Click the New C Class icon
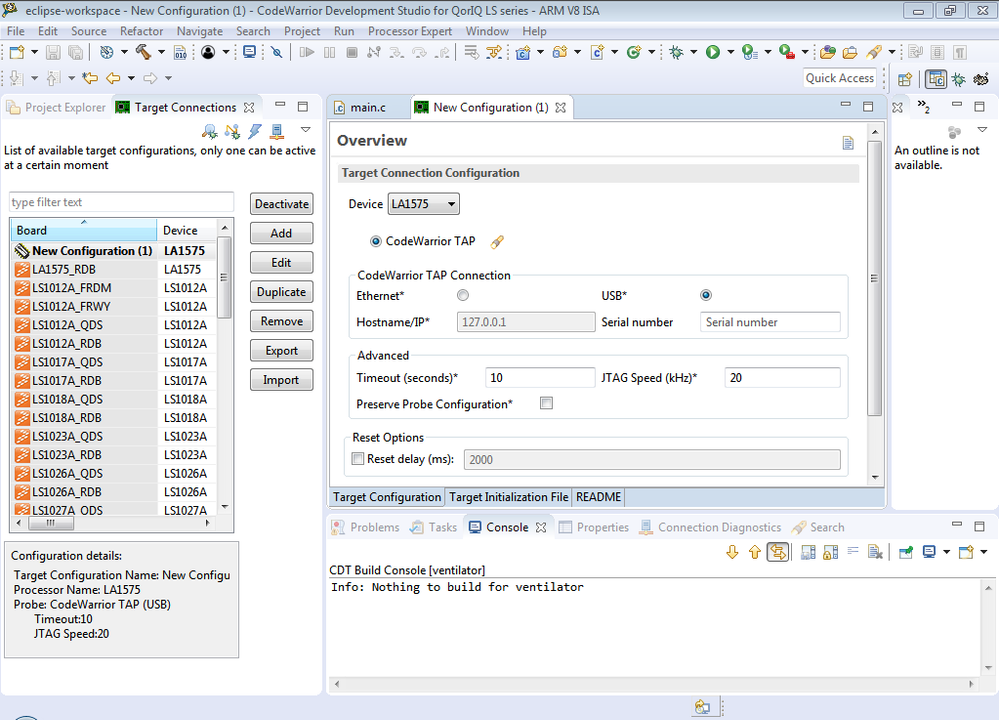The height and width of the screenshot is (720, 999). point(633,52)
